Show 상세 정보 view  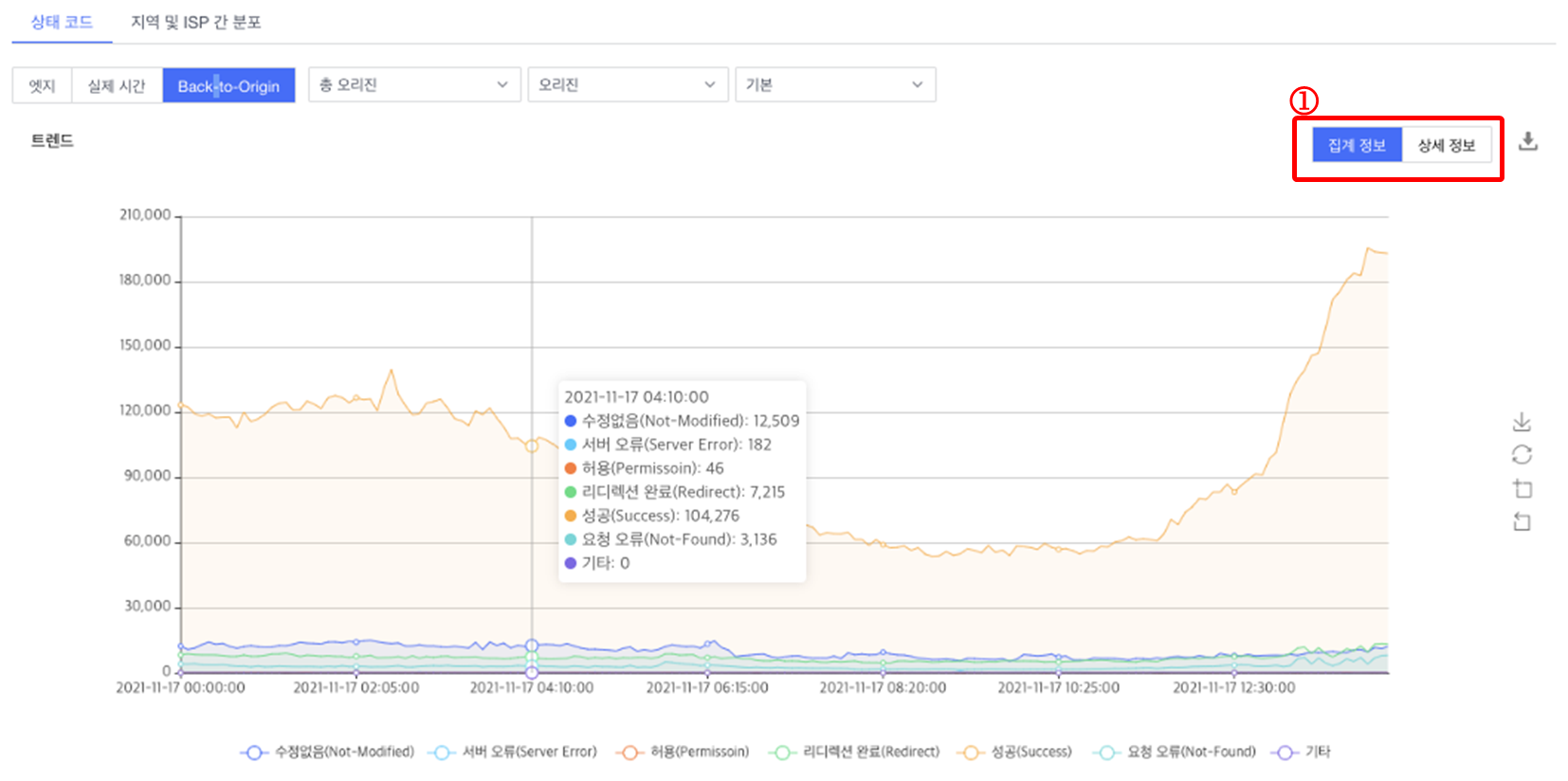(1447, 145)
